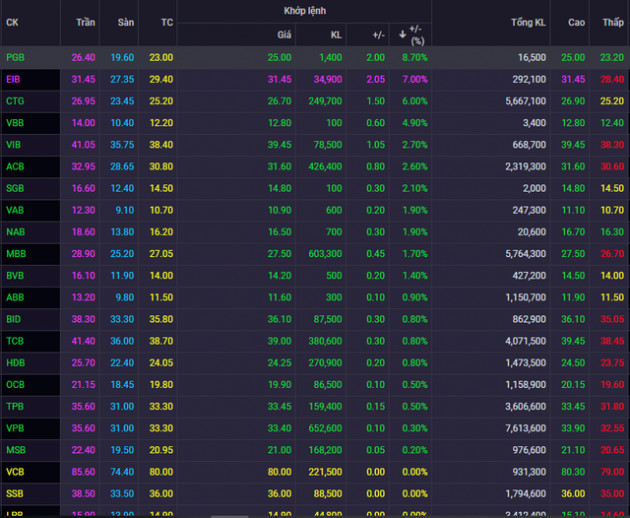Select the NAB stock symbol
Viewport: 630px width, 518px height.
coord(15,232)
